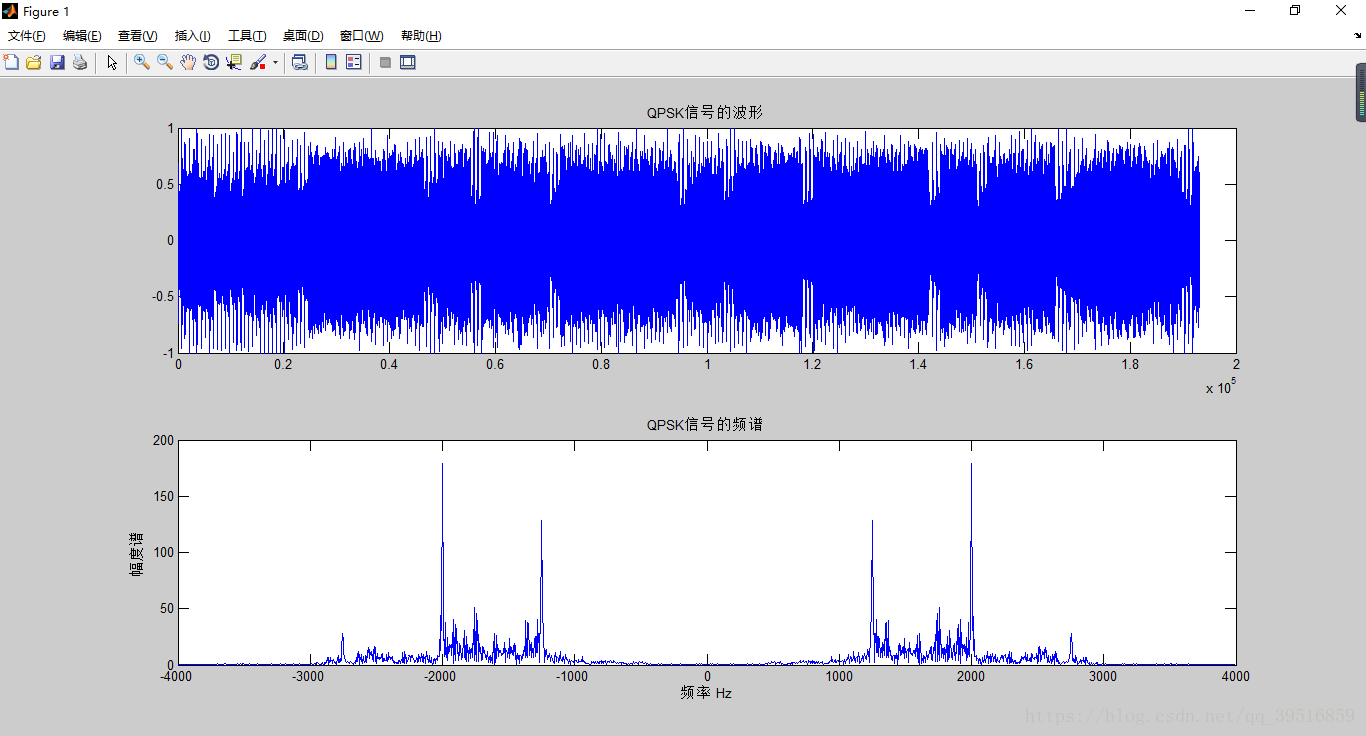Click the title "QPSK信号的频谱"
Viewport: 1366px width, 736px height.
[x=705, y=425]
